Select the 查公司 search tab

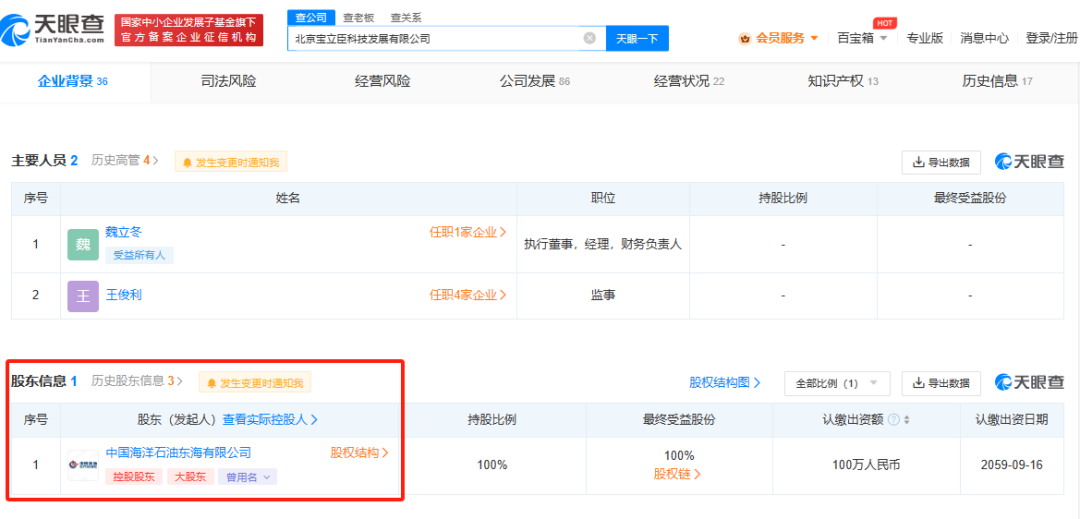click(311, 18)
